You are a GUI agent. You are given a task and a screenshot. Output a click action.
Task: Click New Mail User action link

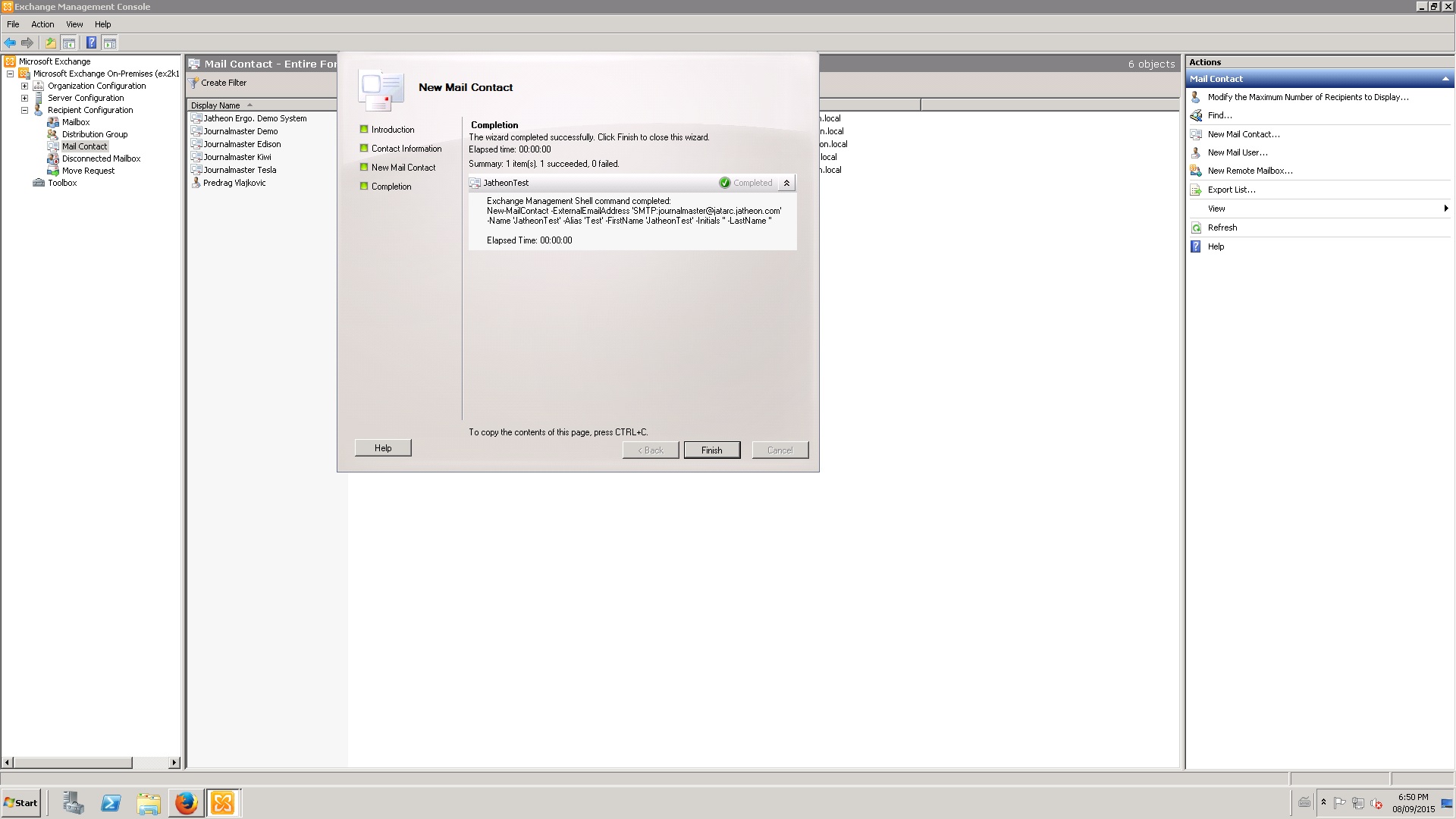pos(1238,152)
